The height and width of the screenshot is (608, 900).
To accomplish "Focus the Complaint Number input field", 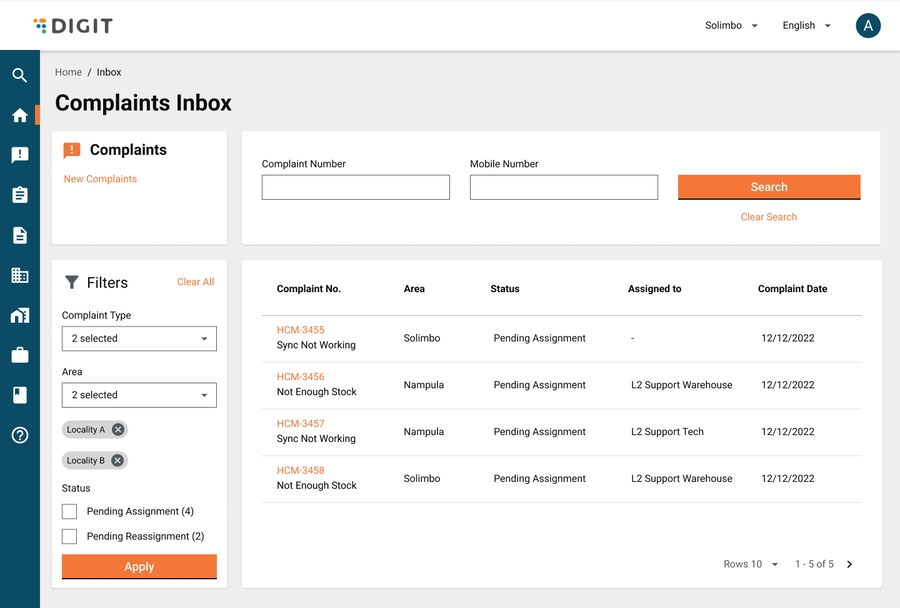I will pos(355,187).
